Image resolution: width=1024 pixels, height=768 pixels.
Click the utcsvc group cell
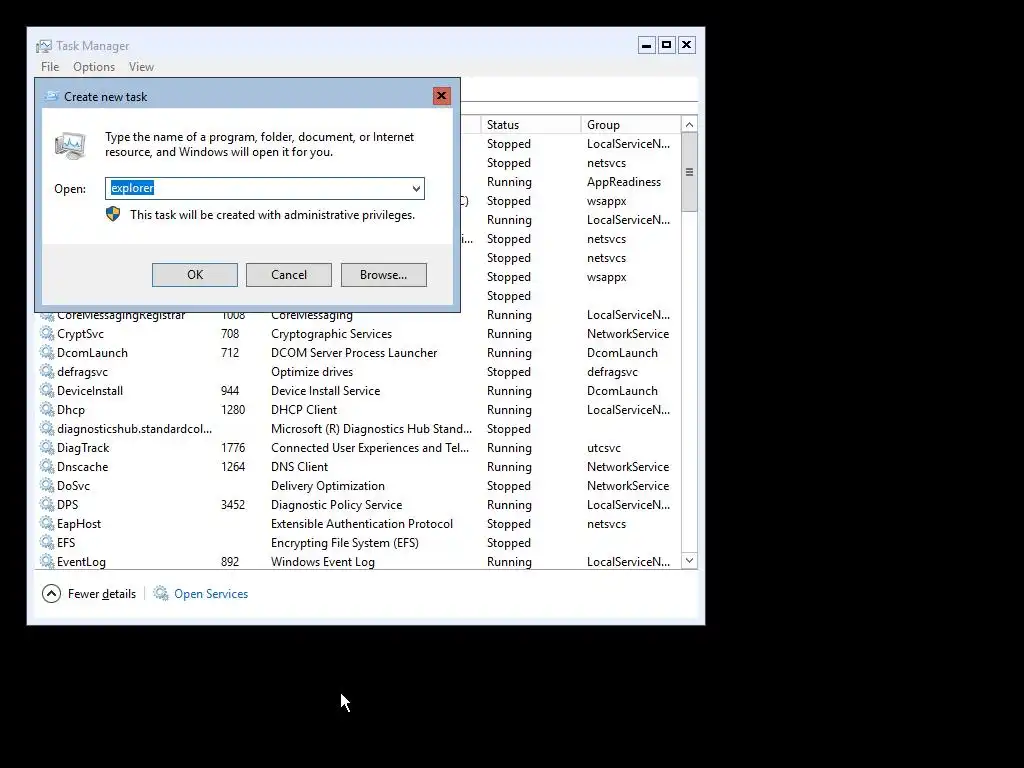coord(603,447)
